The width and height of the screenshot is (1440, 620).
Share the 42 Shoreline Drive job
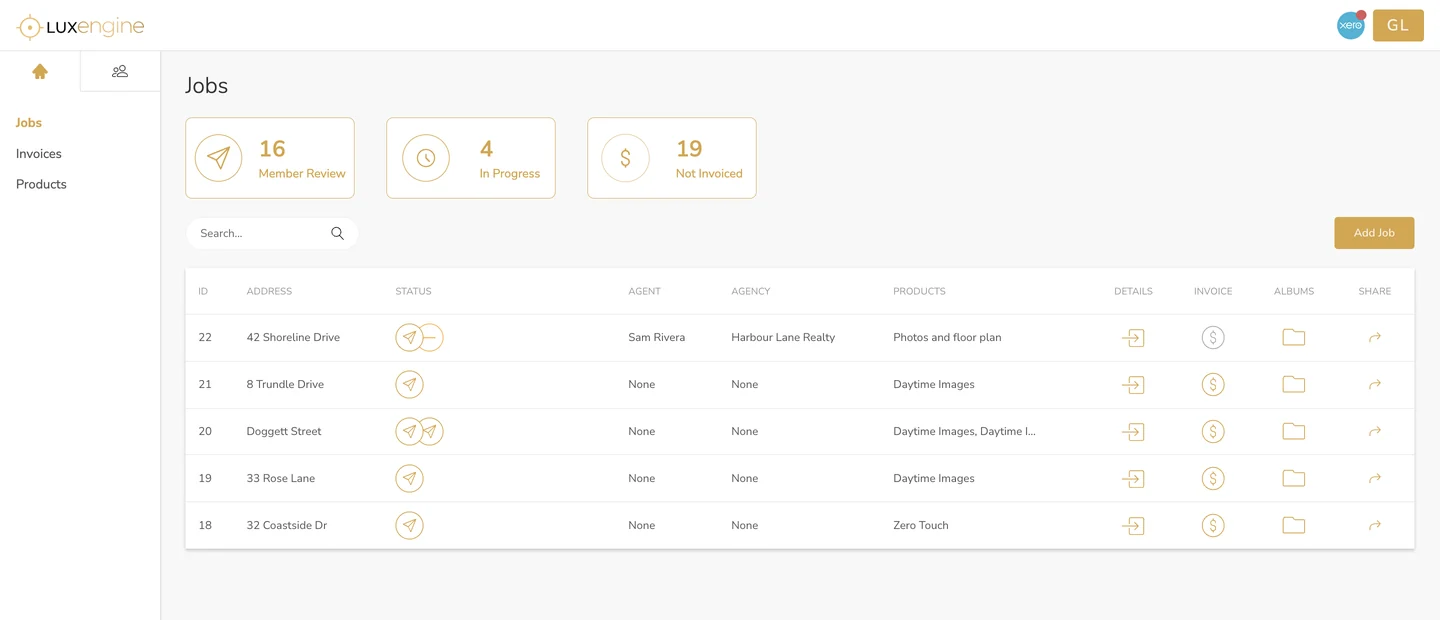(x=1375, y=338)
